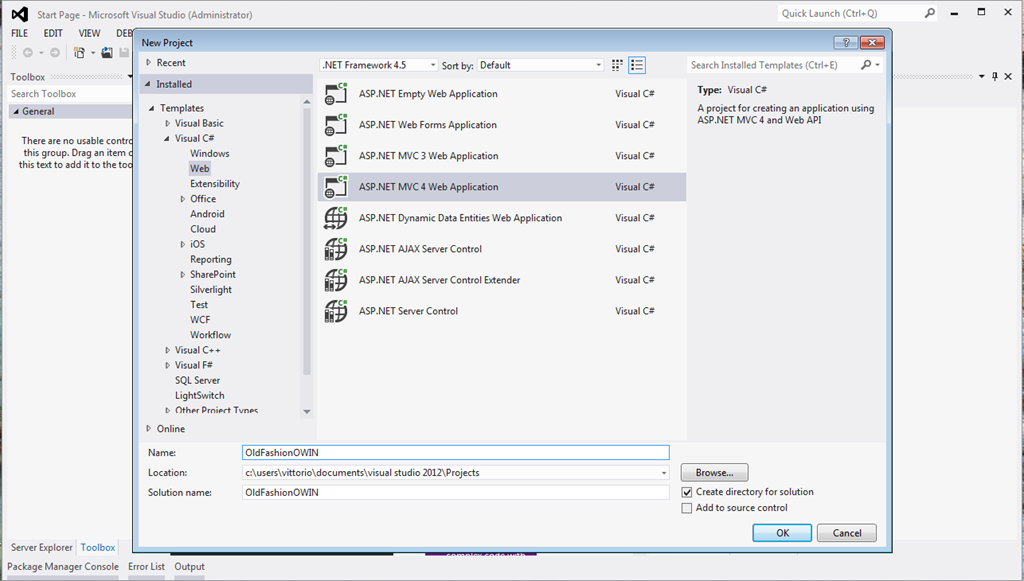The image size is (1024, 581).
Task: Select the LightSwitch template category
Action: pos(200,396)
